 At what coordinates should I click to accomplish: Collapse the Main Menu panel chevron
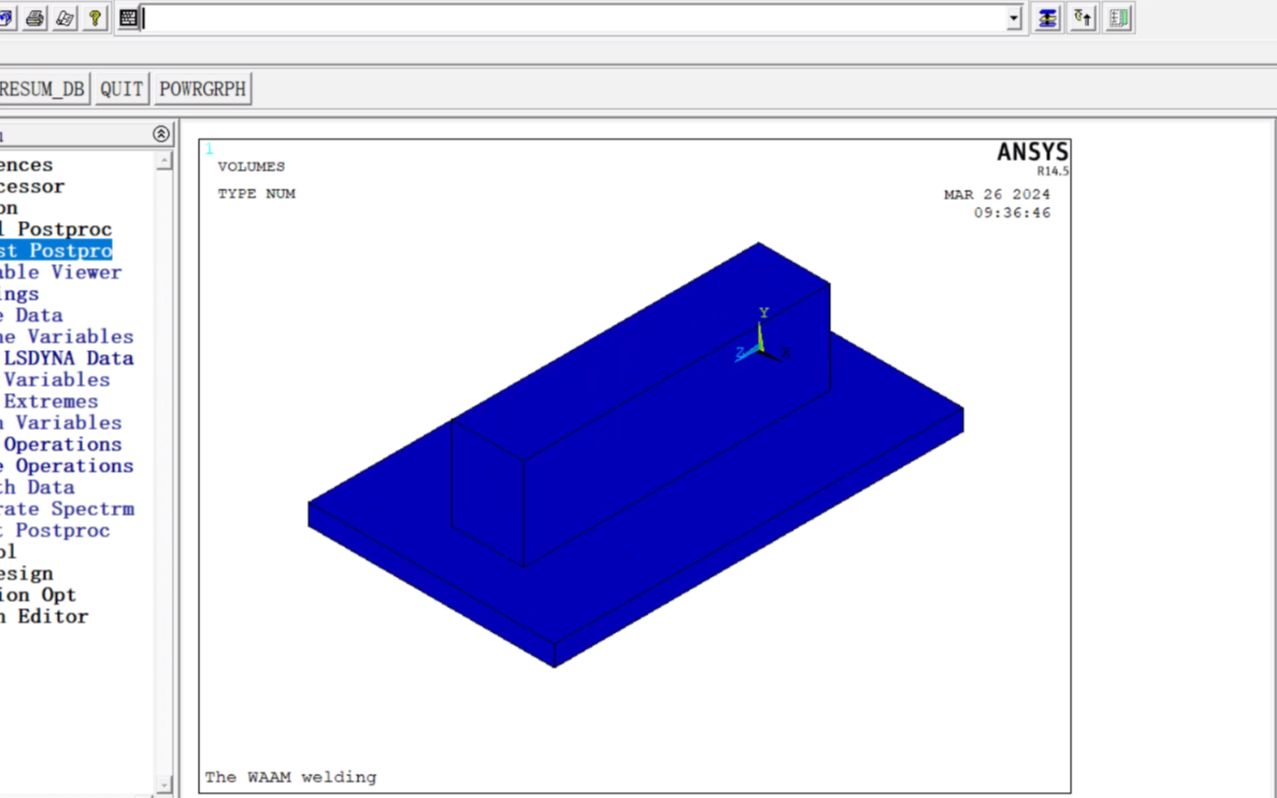click(161, 134)
